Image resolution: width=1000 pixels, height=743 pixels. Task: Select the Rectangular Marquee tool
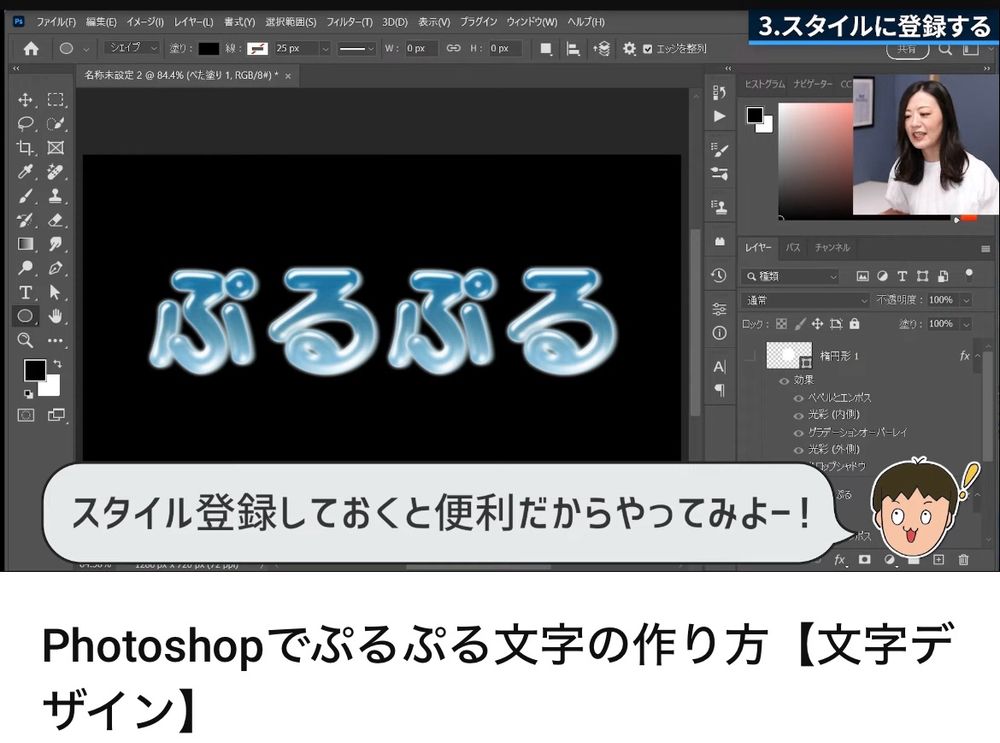(x=55, y=99)
